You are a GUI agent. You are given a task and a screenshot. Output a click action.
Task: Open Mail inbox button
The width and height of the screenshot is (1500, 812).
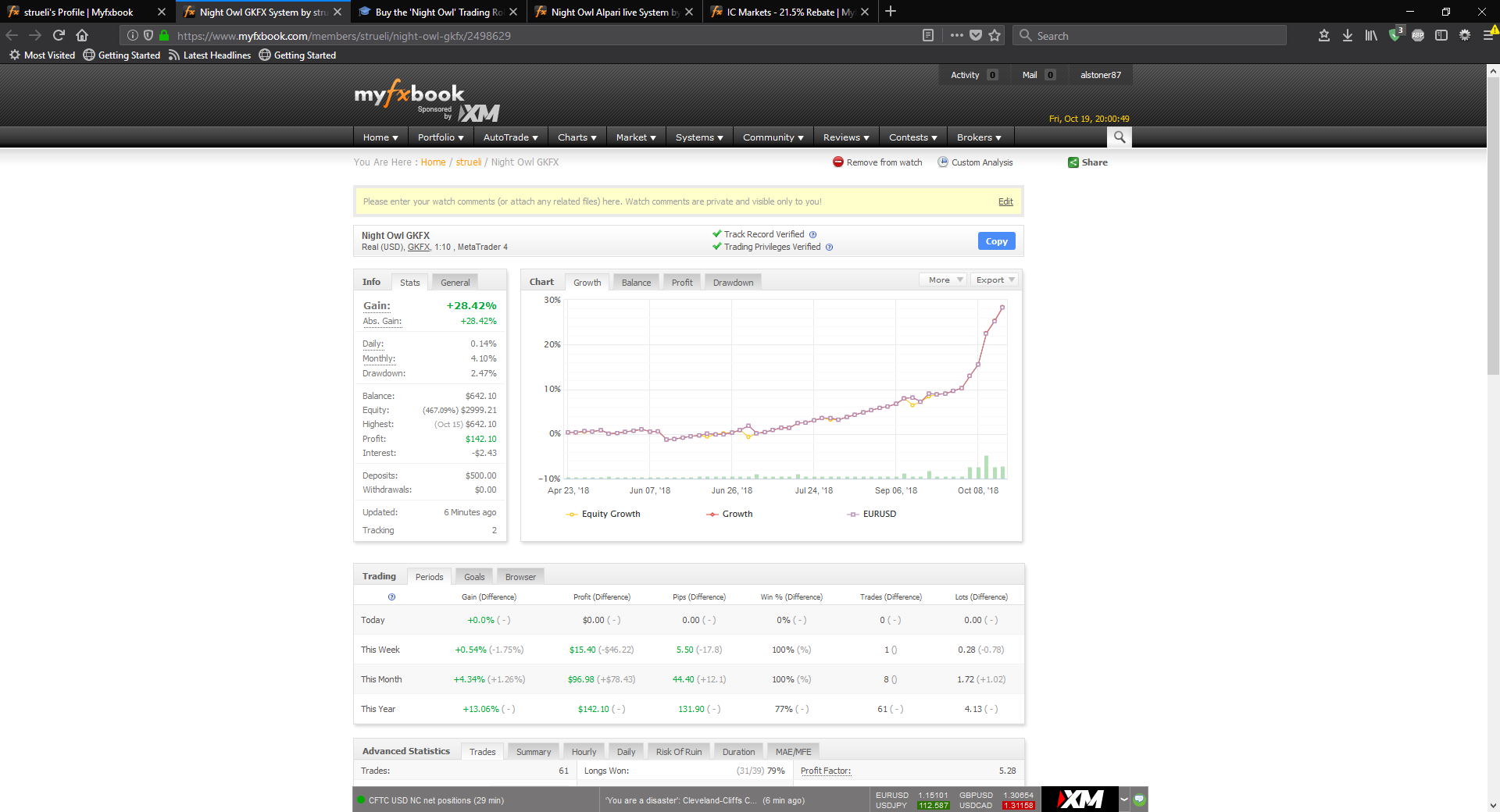[x=1039, y=75]
